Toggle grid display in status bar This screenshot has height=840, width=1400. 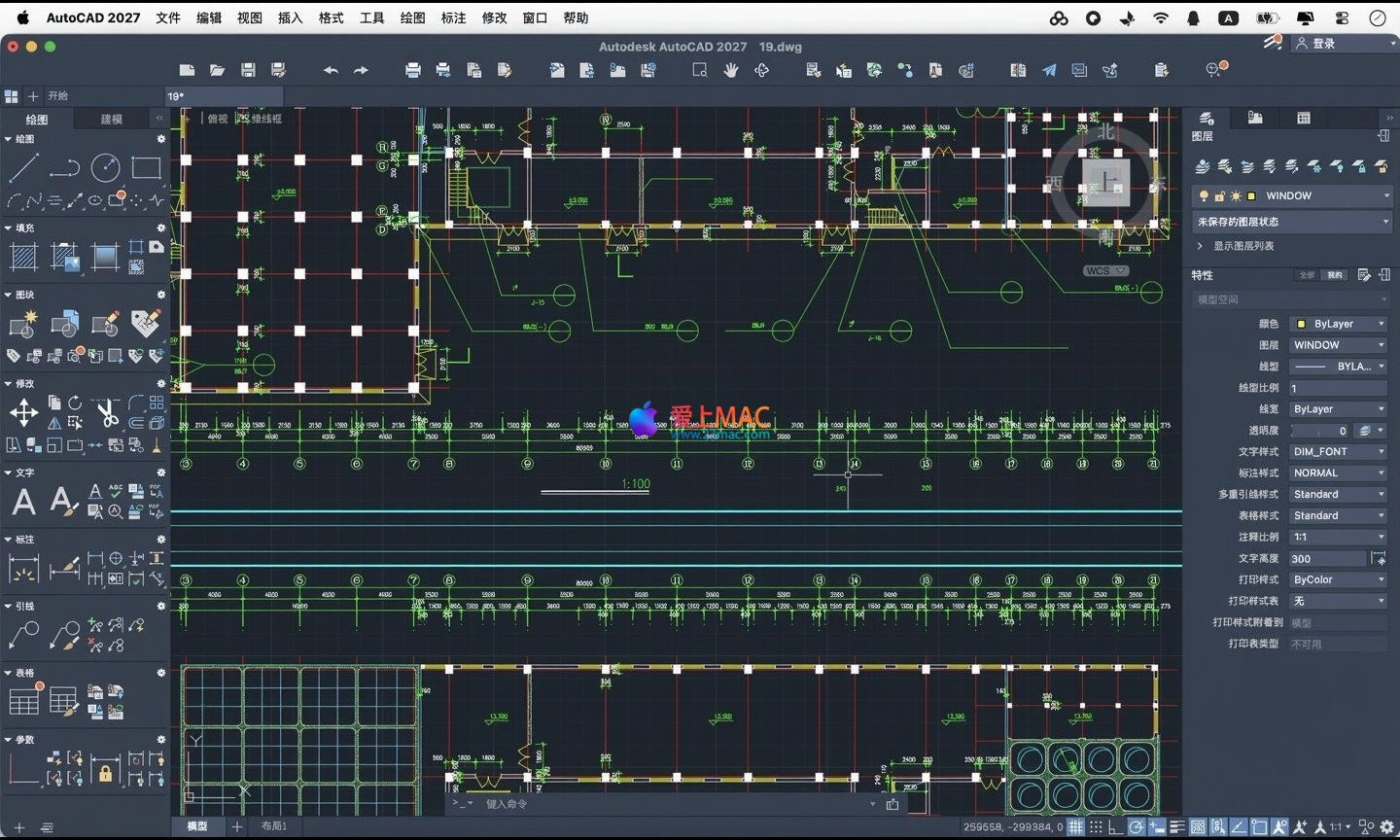(1075, 826)
